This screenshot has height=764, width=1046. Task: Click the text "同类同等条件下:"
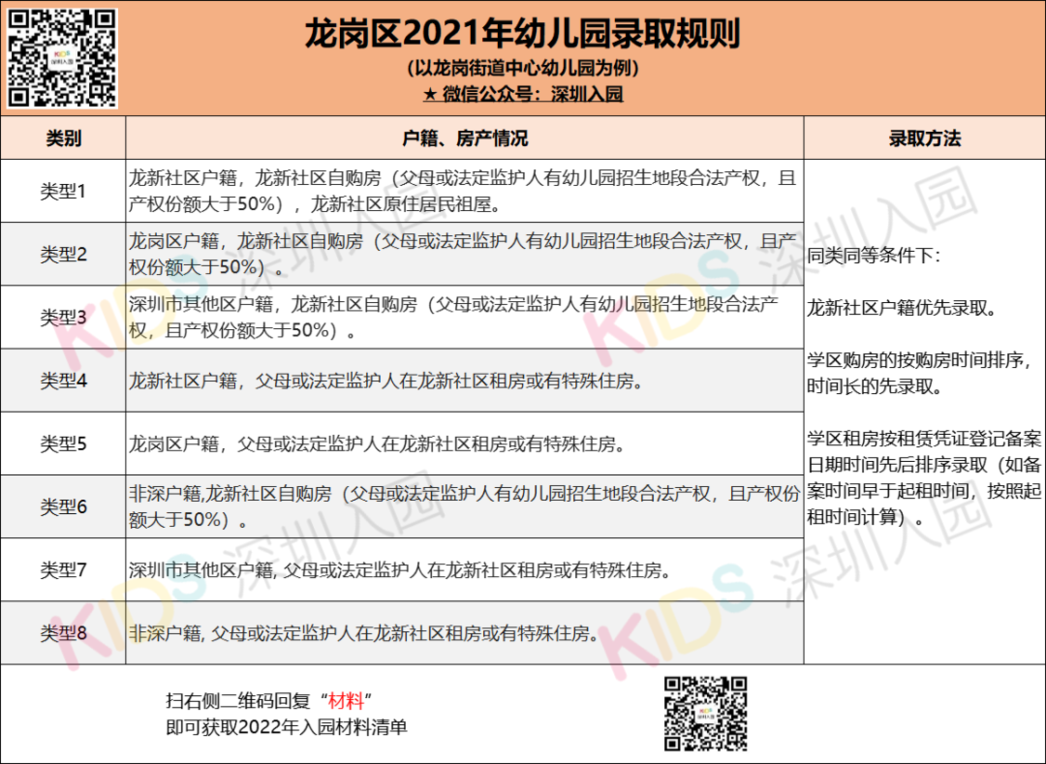874,256
